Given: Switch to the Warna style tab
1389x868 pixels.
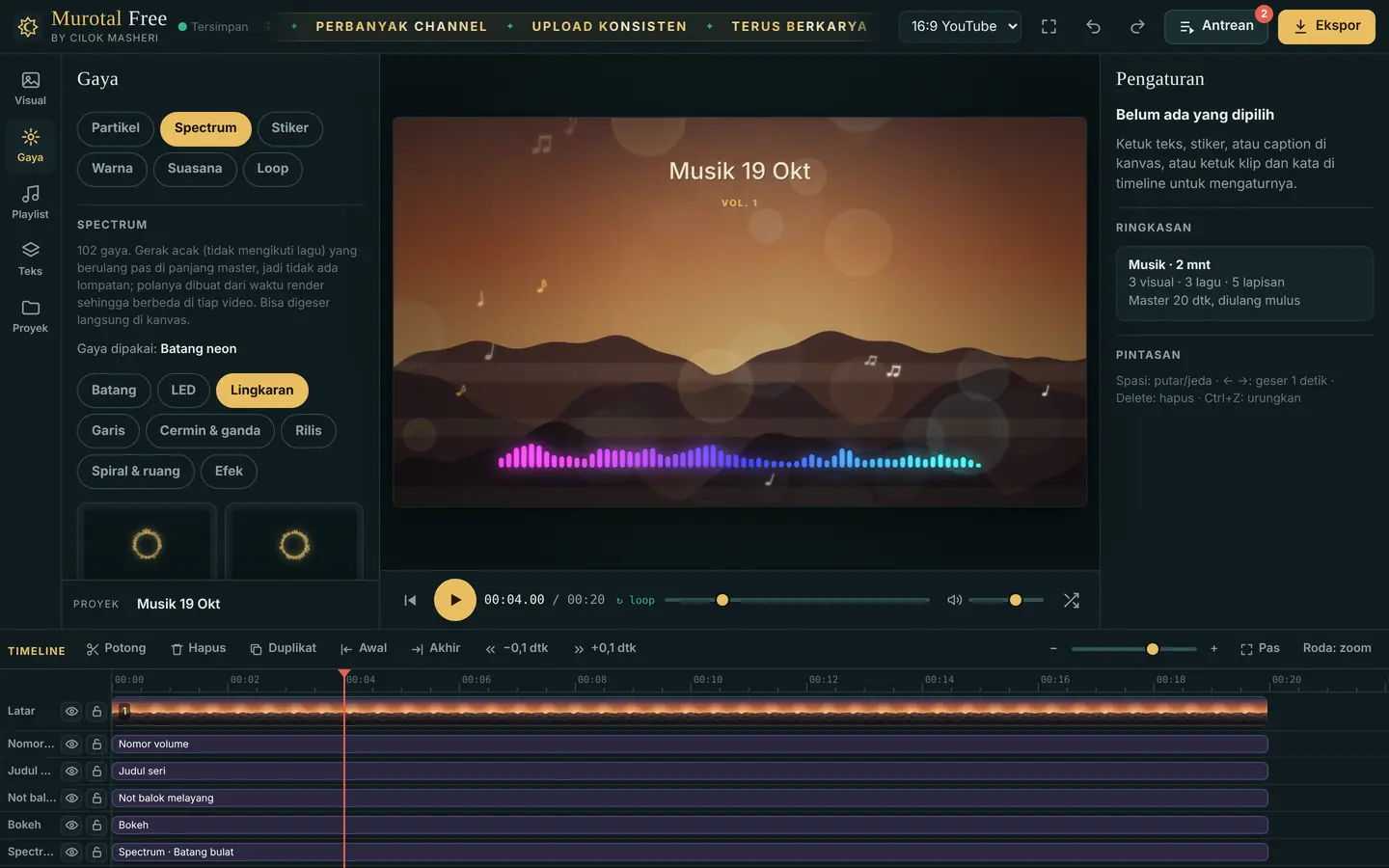Looking at the screenshot, I should click(112, 169).
